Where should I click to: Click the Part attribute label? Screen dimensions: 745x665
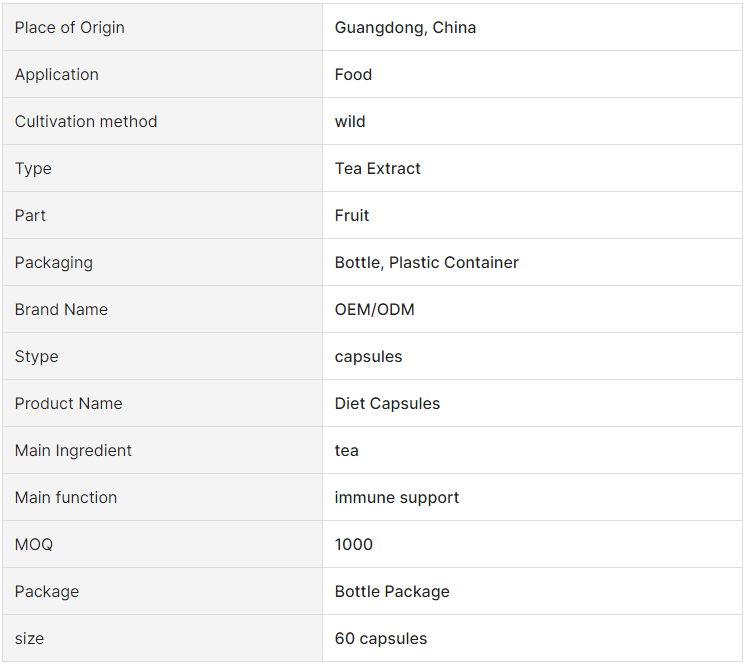(x=30, y=216)
